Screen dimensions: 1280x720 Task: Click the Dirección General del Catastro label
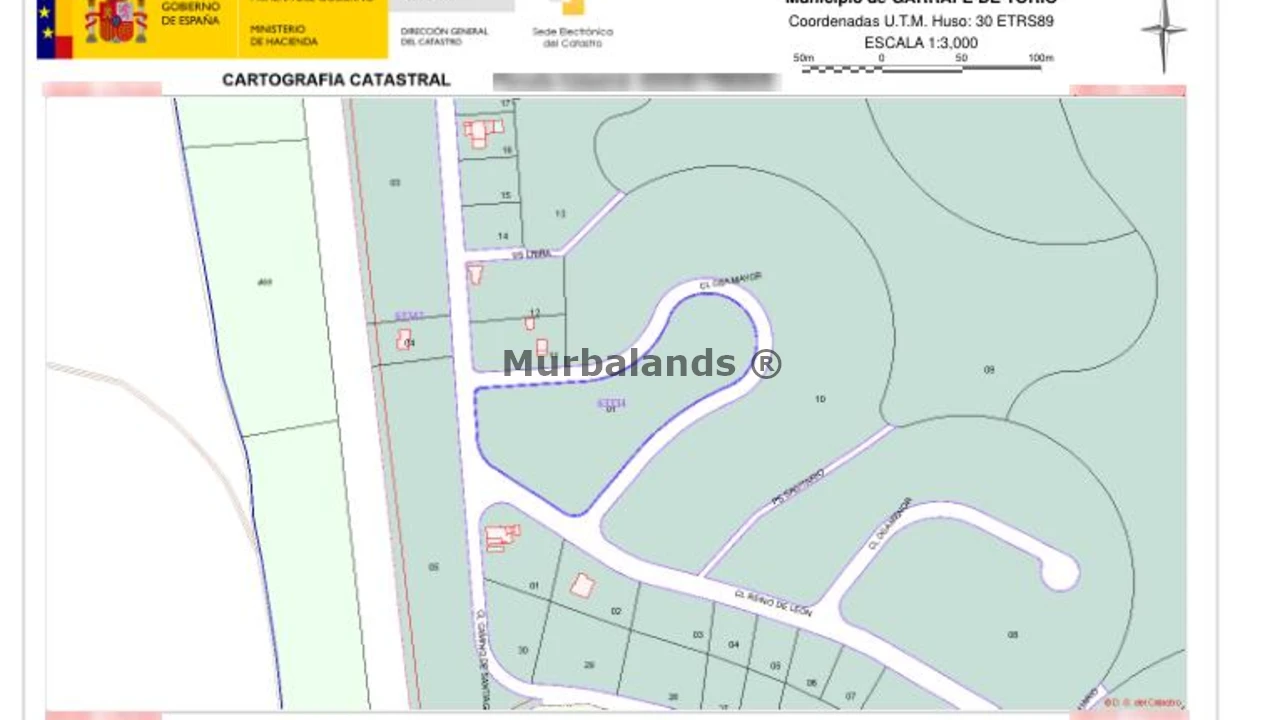(x=444, y=37)
